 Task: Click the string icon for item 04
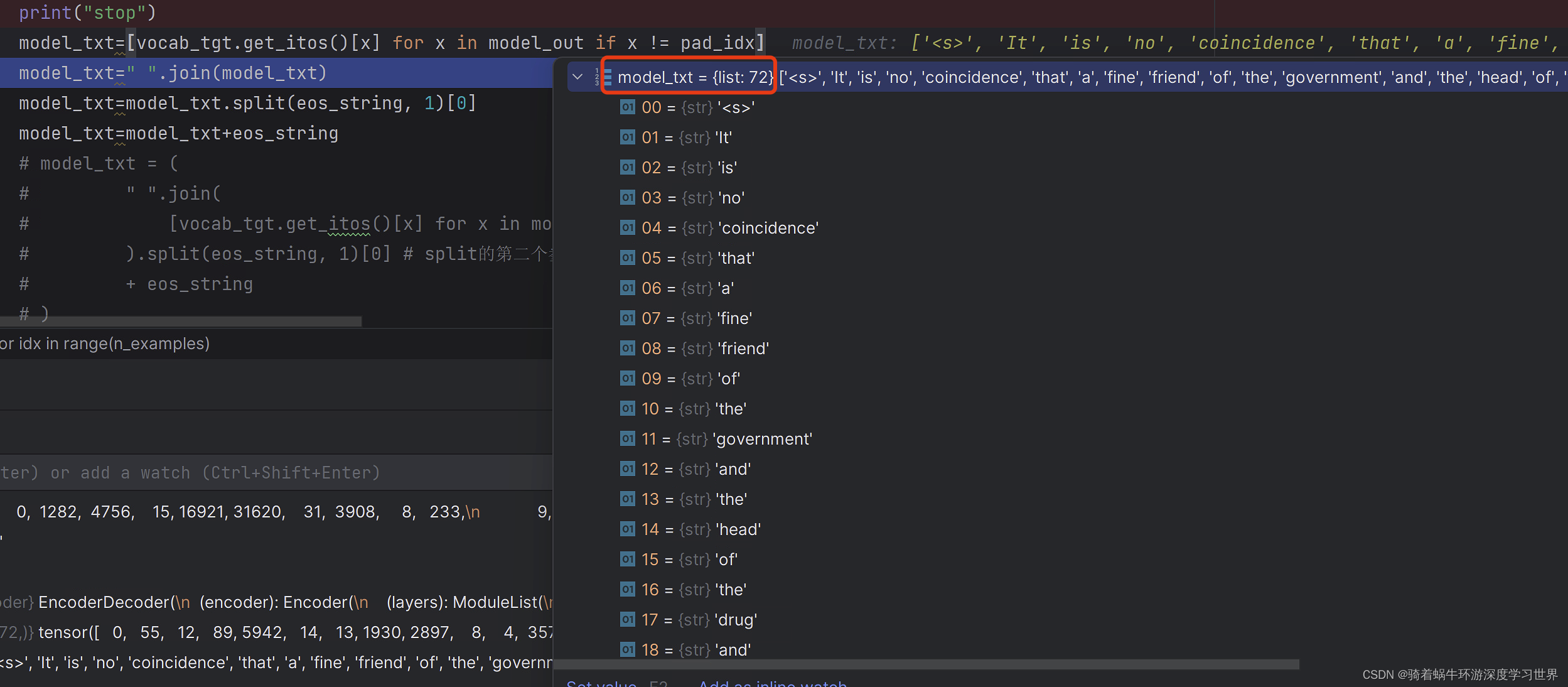628,227
